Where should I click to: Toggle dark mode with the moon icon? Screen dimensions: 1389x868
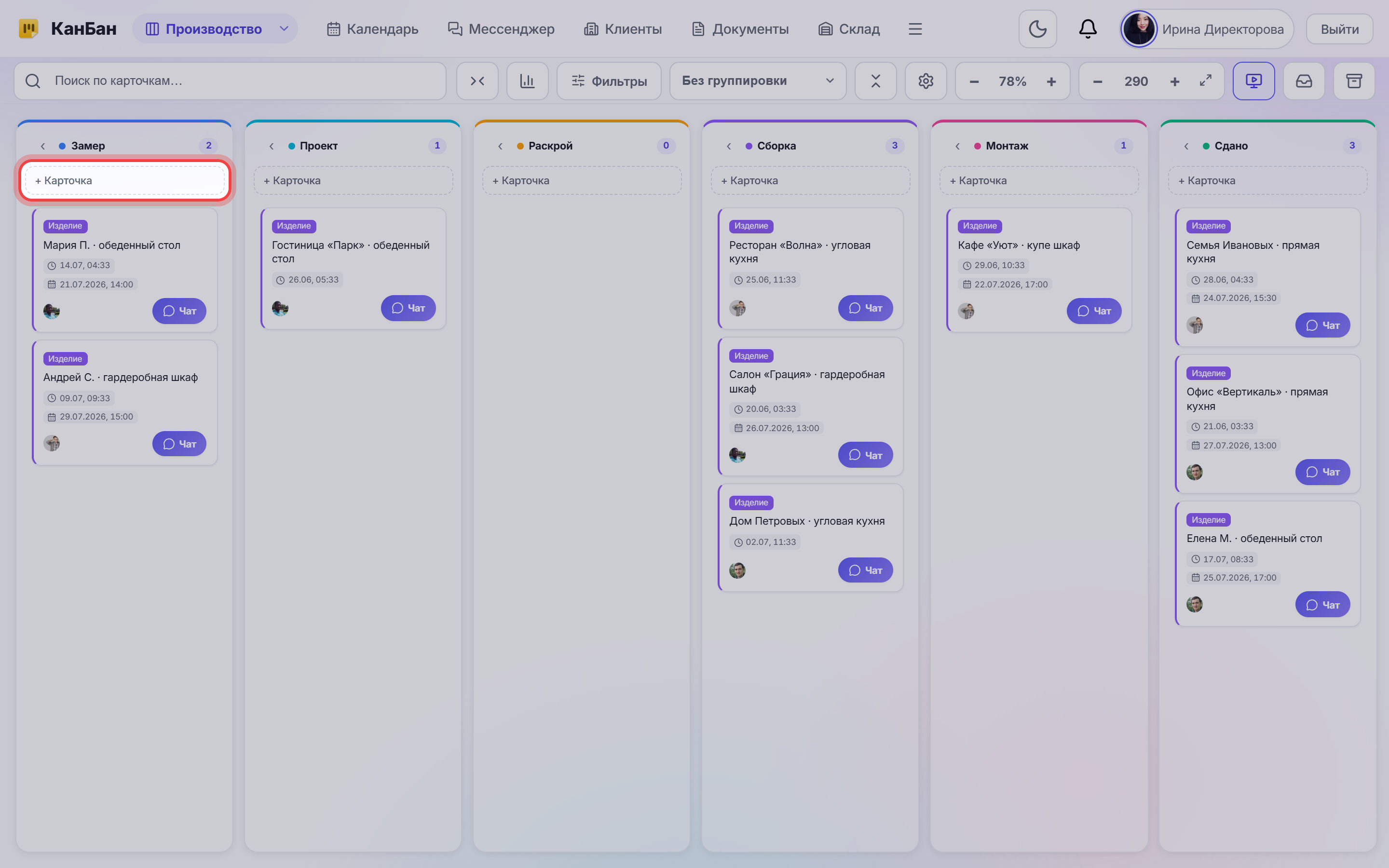tap(1037, 29)
